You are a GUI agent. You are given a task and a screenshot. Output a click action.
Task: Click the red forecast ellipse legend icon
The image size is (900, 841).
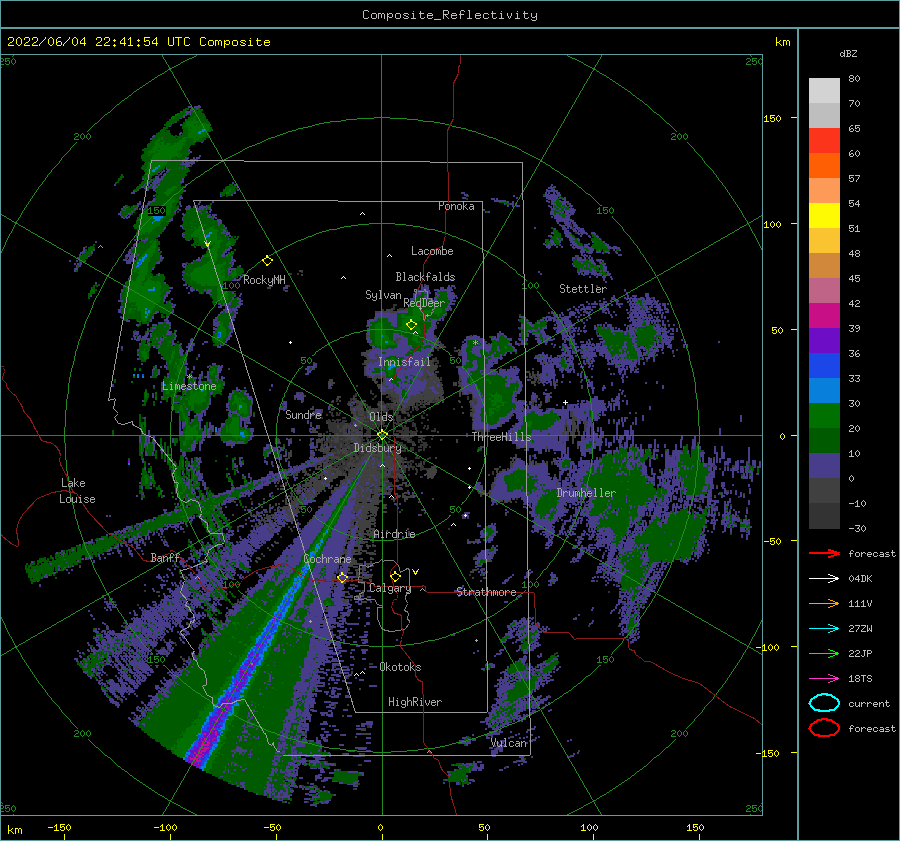click(824, 728)
